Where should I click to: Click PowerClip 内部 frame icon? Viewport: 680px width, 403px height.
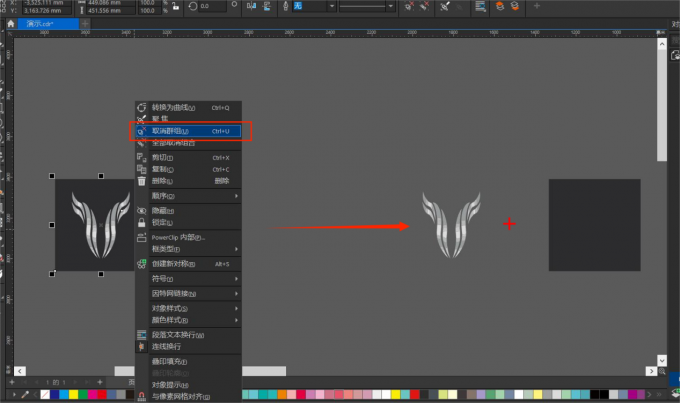click(x=142, y=237)
